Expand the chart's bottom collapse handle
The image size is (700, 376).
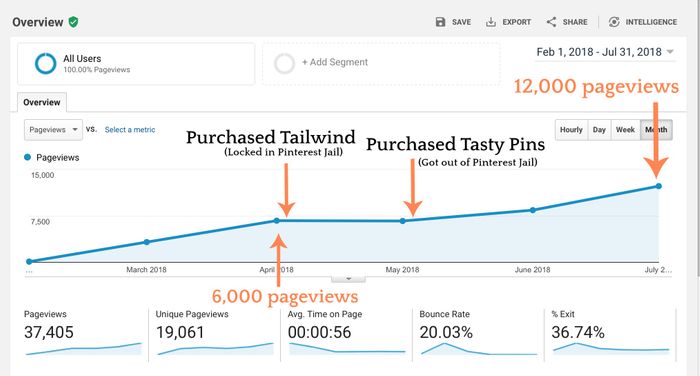pos(348,279)
